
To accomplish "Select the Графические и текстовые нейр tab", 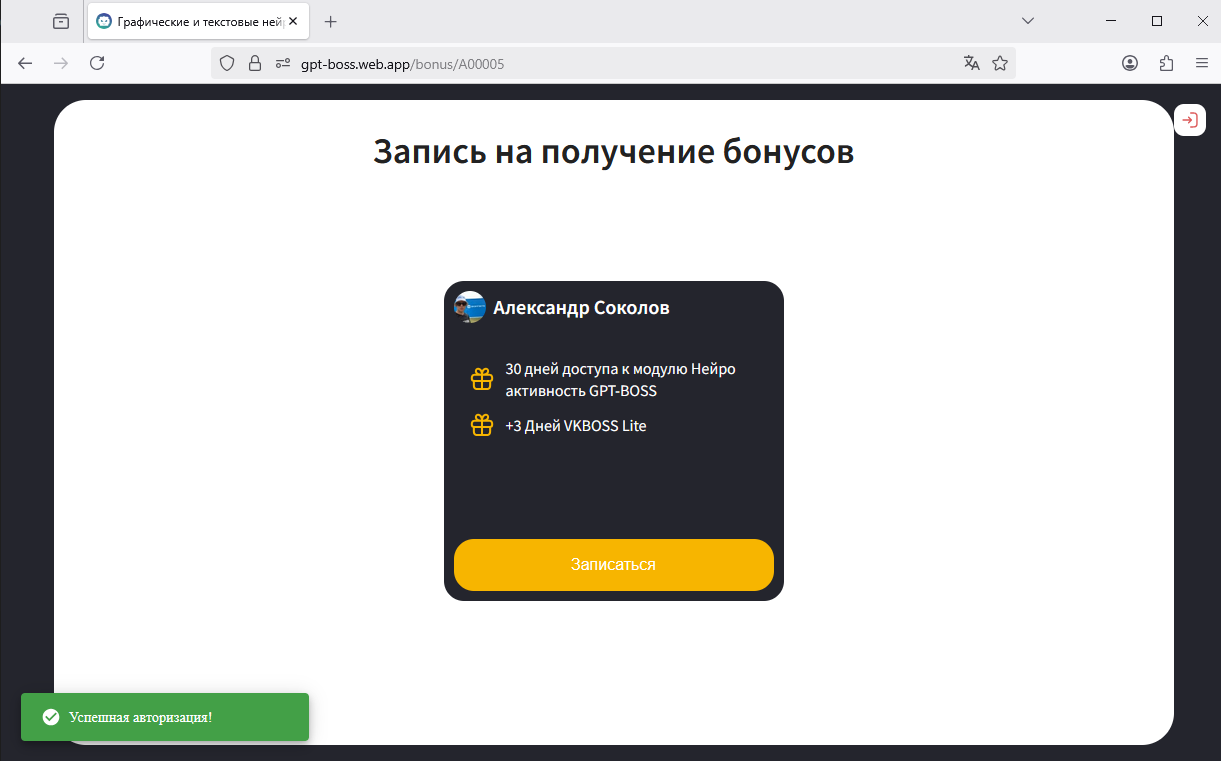I will [199, 21].
